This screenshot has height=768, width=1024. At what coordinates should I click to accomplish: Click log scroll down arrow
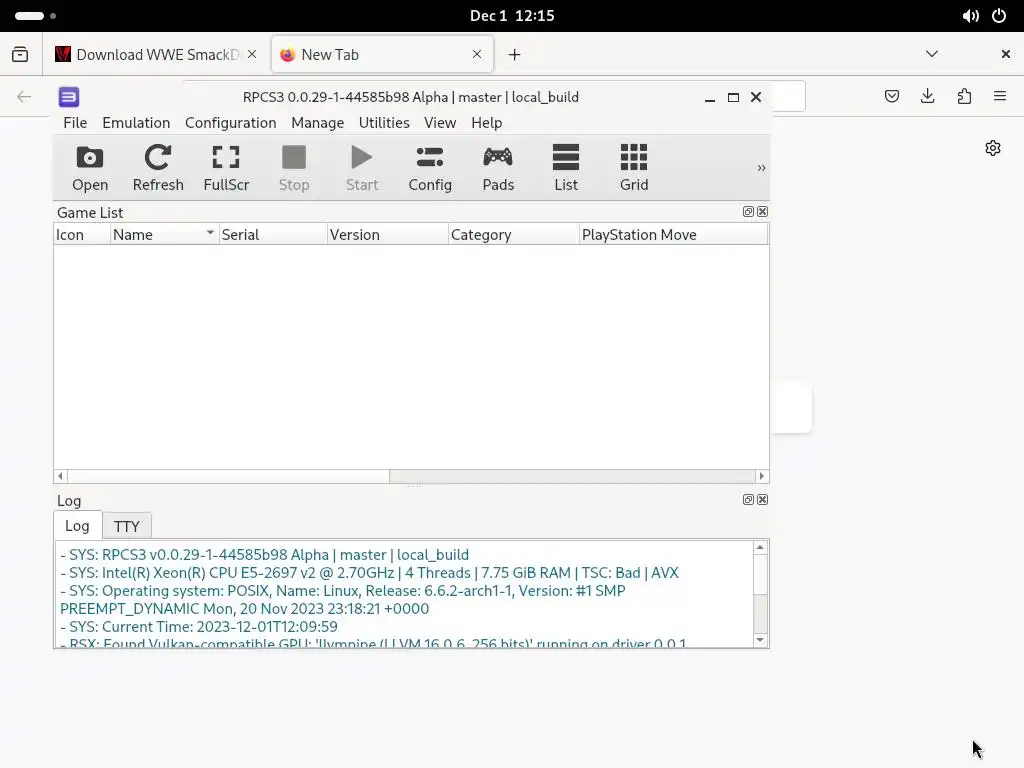point(760,640)
